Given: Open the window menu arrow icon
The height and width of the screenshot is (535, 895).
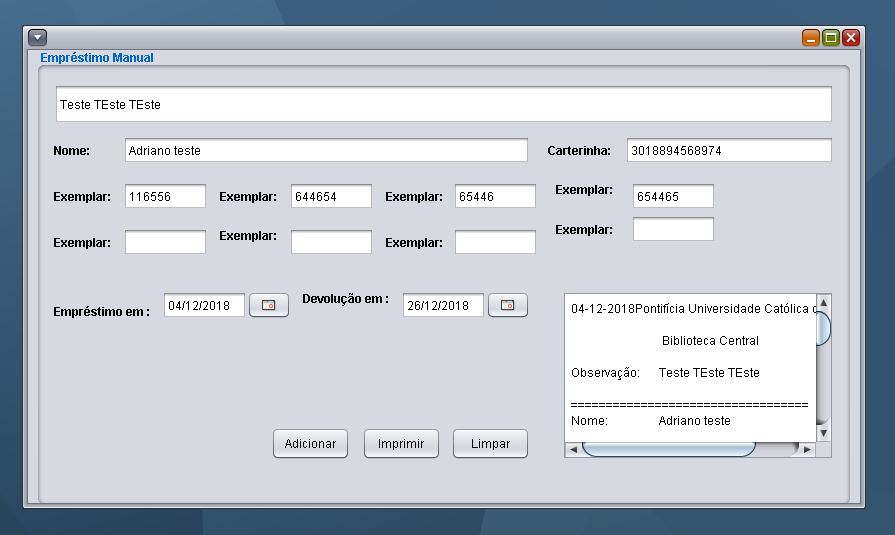Looking at the screenshot, I should click(x=38, y=38).
